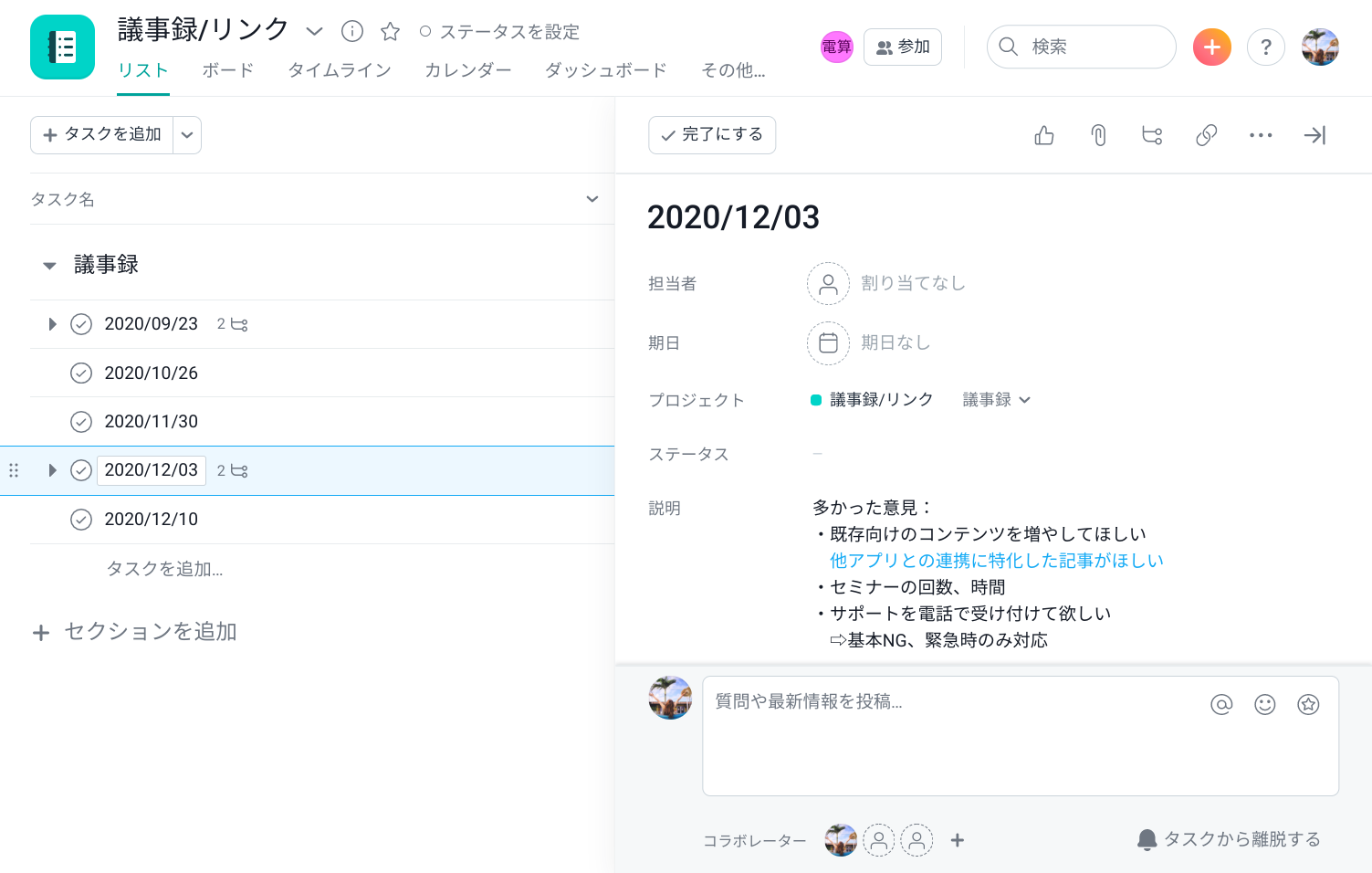Click the orange plus quick-add button
Viewport: 1372px width, 873px height.
[1211, 47]
